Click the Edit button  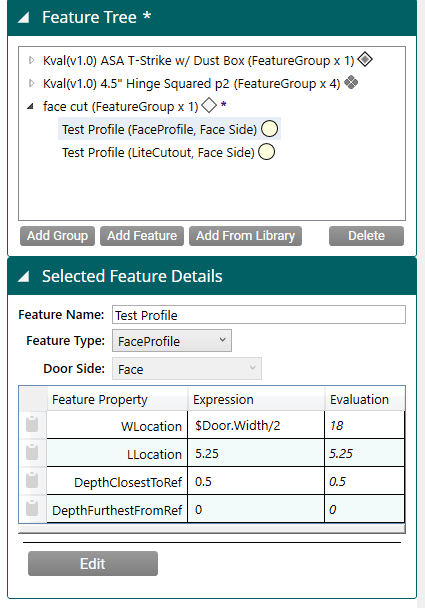point(93,563)
